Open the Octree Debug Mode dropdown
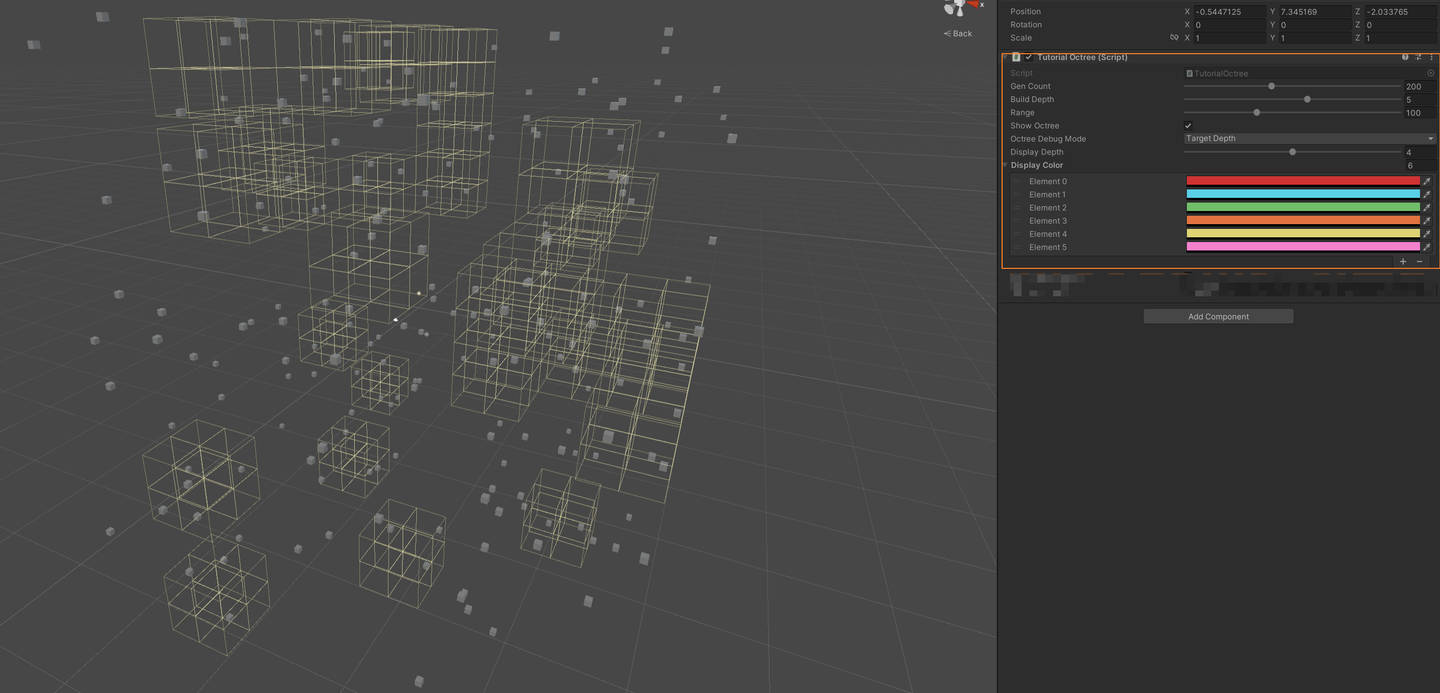Image resolution: width=1440 pixels, height=693 pixels. tap(1308, 138)
